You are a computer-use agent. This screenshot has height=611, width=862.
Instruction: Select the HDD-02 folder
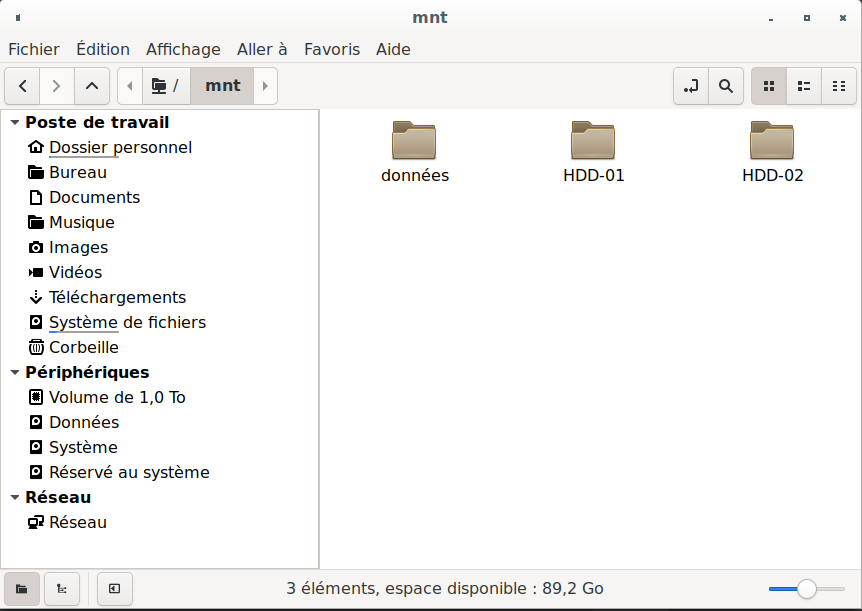pyautogui.click(x=772, y=140)
